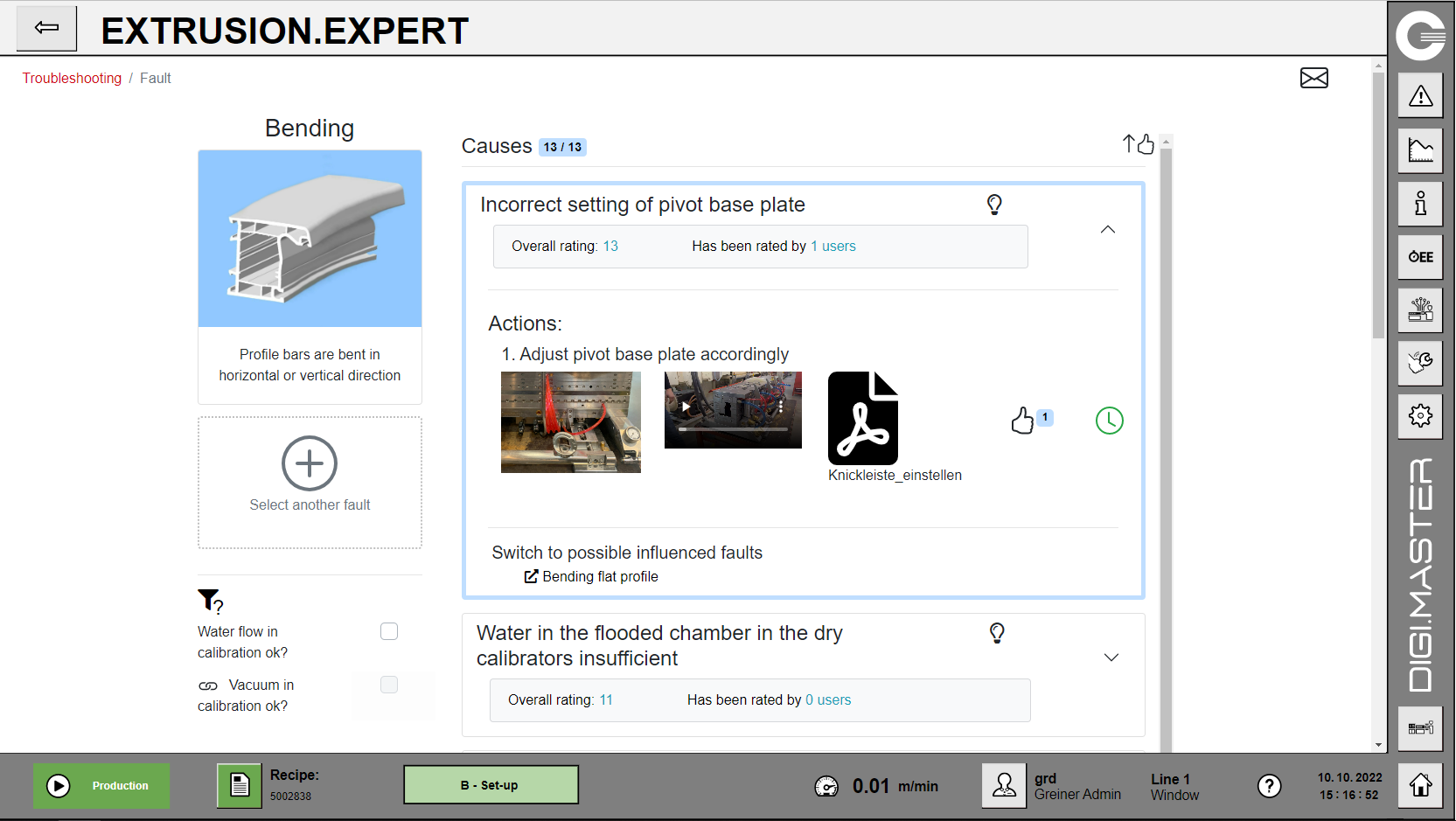Click the Select another fault label
The image size is (1456, 821).
click(x=310, y=504)
